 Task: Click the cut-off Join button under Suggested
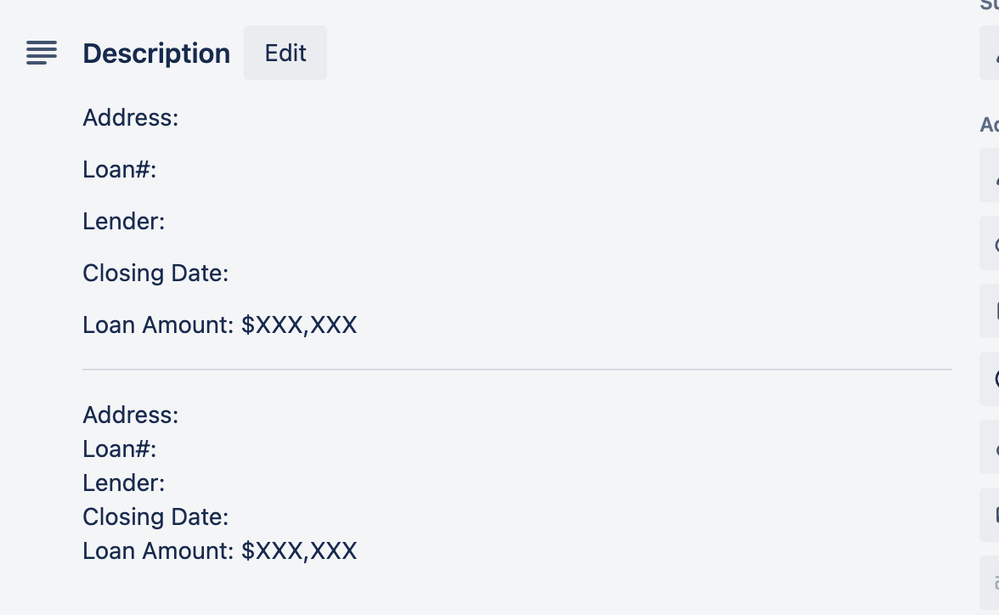(989, 53)
